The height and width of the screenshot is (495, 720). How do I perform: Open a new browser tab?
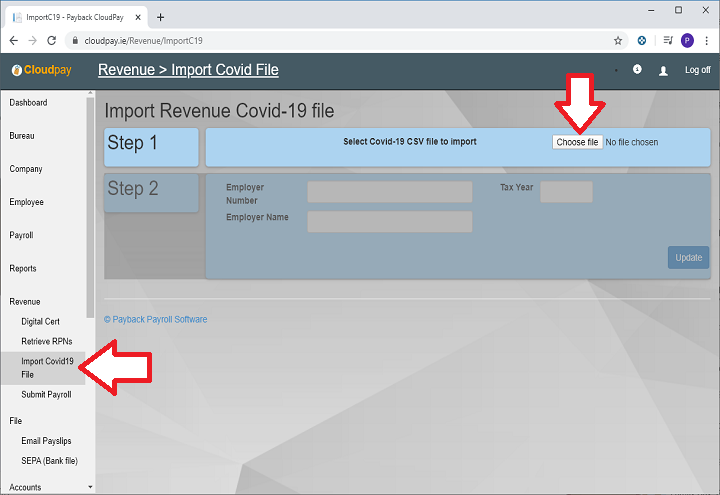tap(161, 17)
